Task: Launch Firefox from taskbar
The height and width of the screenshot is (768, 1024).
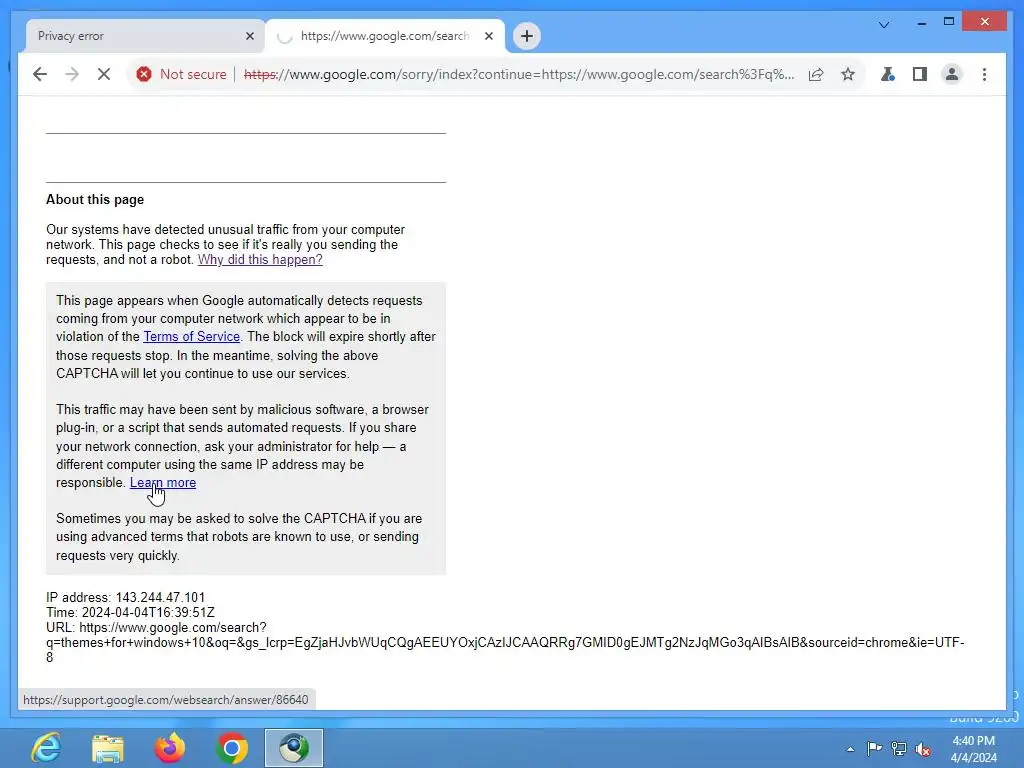Action: (170, 748)
